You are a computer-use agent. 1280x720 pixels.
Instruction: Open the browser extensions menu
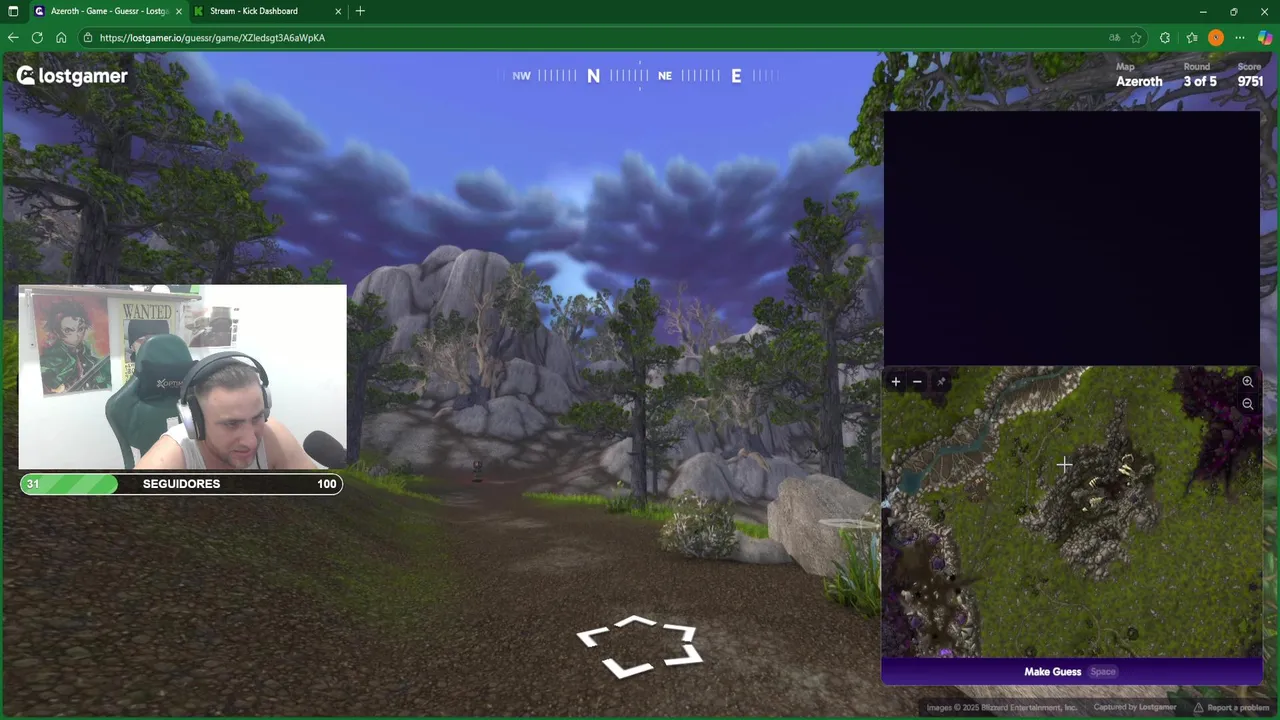[1165, 38]
